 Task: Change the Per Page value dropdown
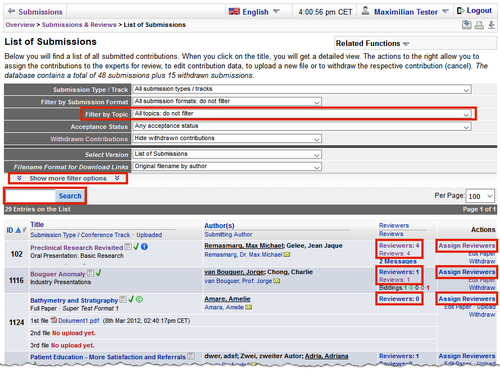tap(480, 196)
